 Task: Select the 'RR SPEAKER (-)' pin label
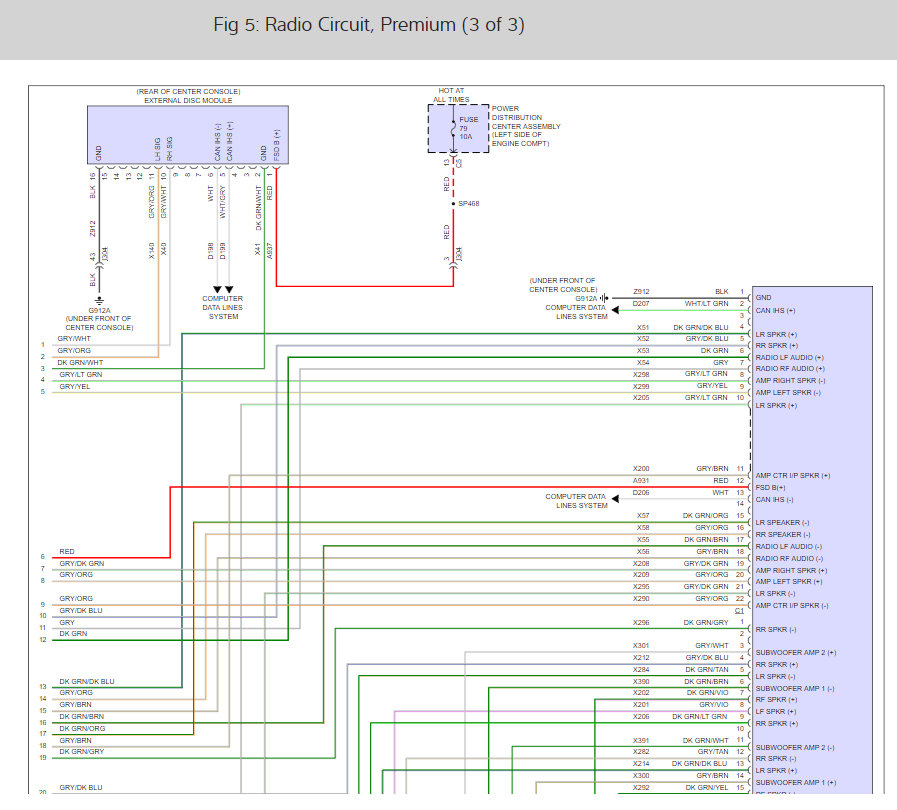(783, 535)
